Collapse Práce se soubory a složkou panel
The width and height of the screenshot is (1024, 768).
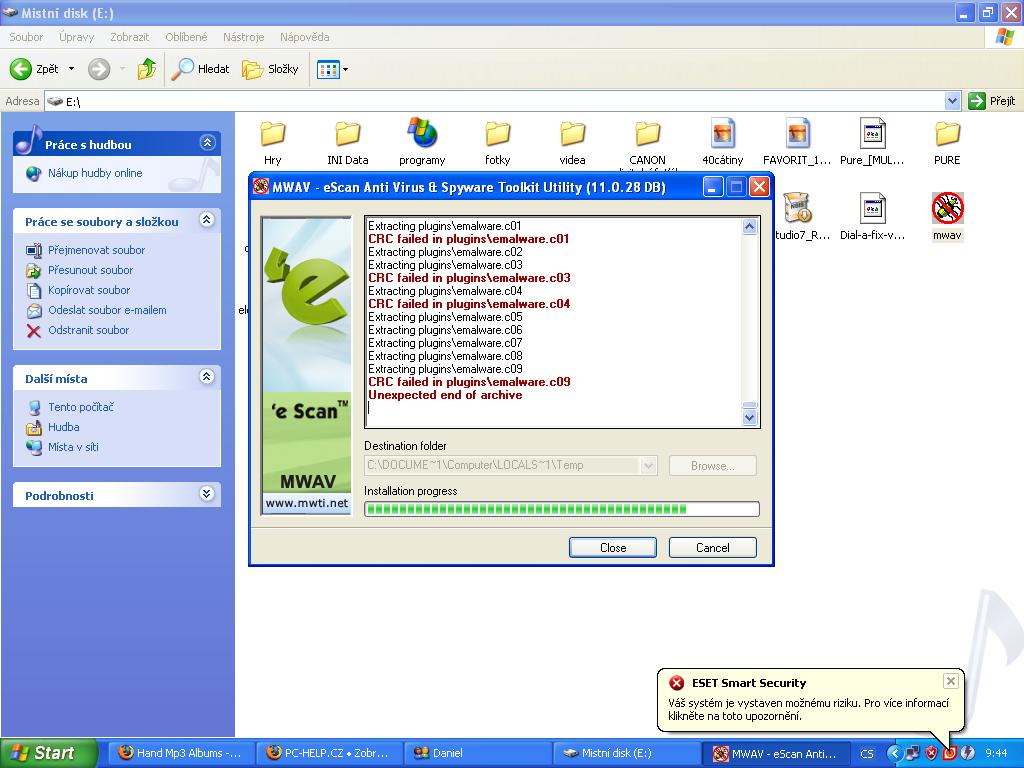[207, 220]
